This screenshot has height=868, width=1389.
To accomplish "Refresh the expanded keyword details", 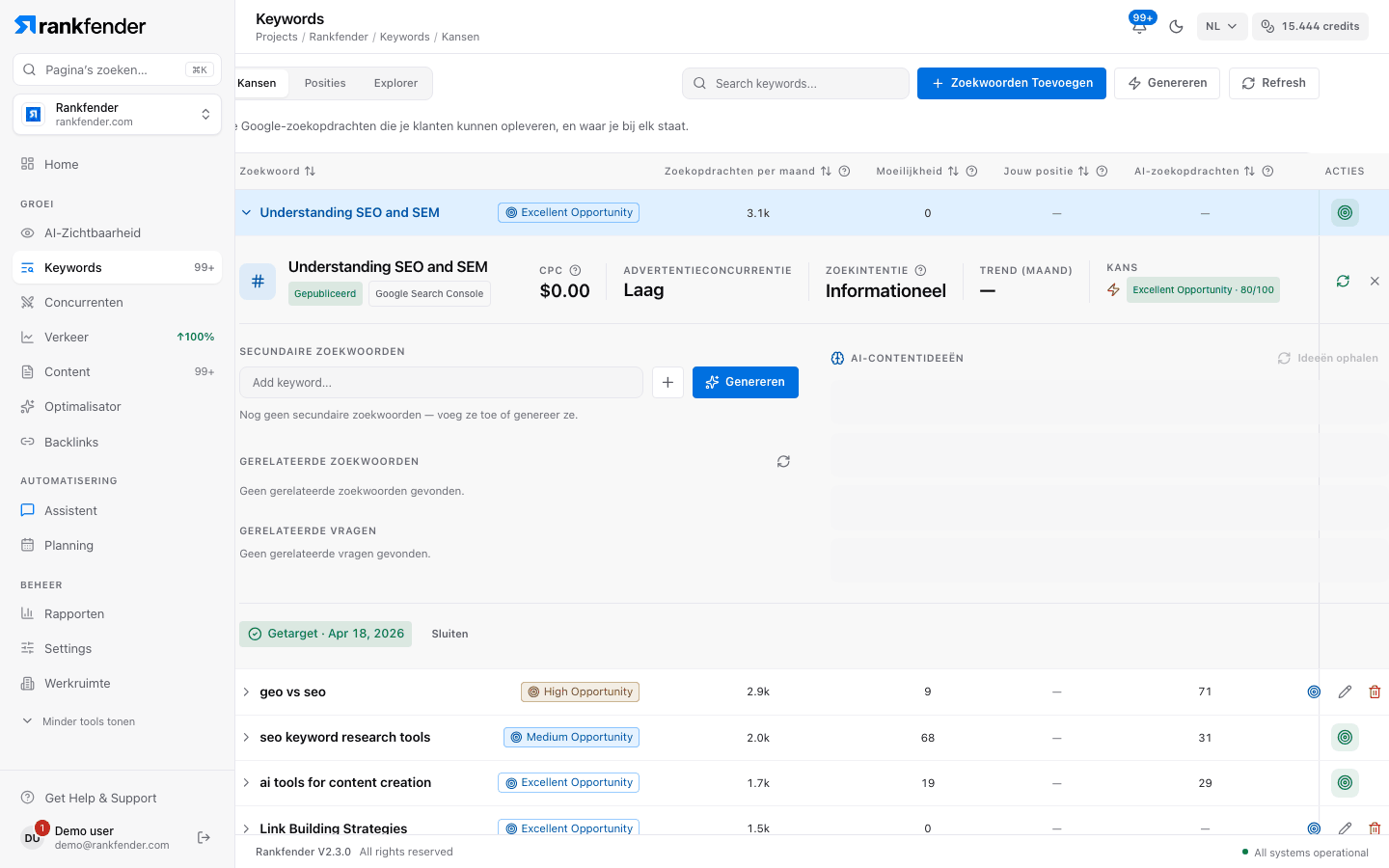I will tap(1343, 282).
